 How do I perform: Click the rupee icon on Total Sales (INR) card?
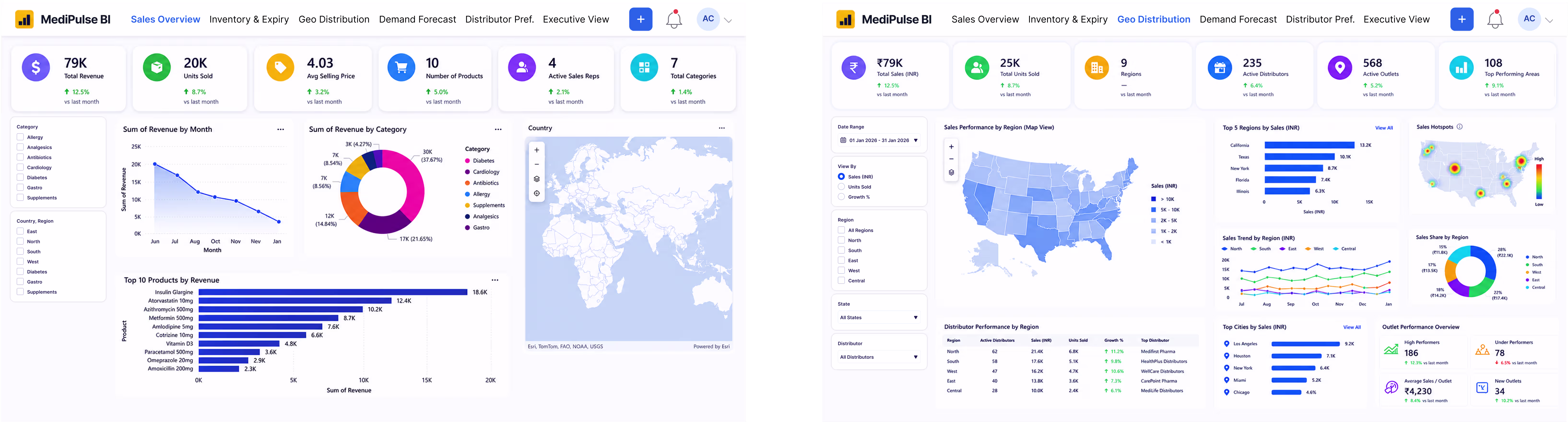853,68
